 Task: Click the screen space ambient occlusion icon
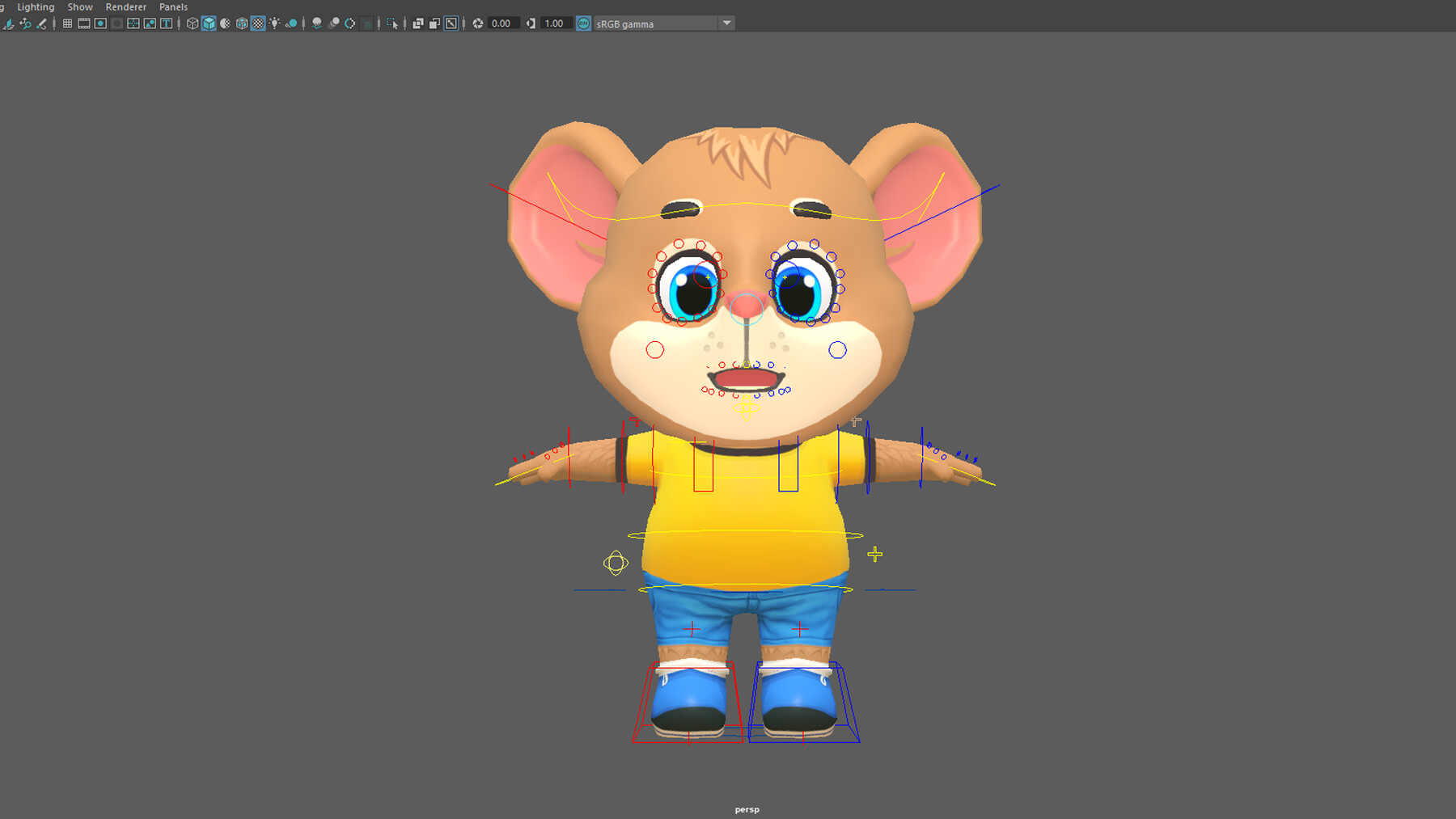(317, 23)
